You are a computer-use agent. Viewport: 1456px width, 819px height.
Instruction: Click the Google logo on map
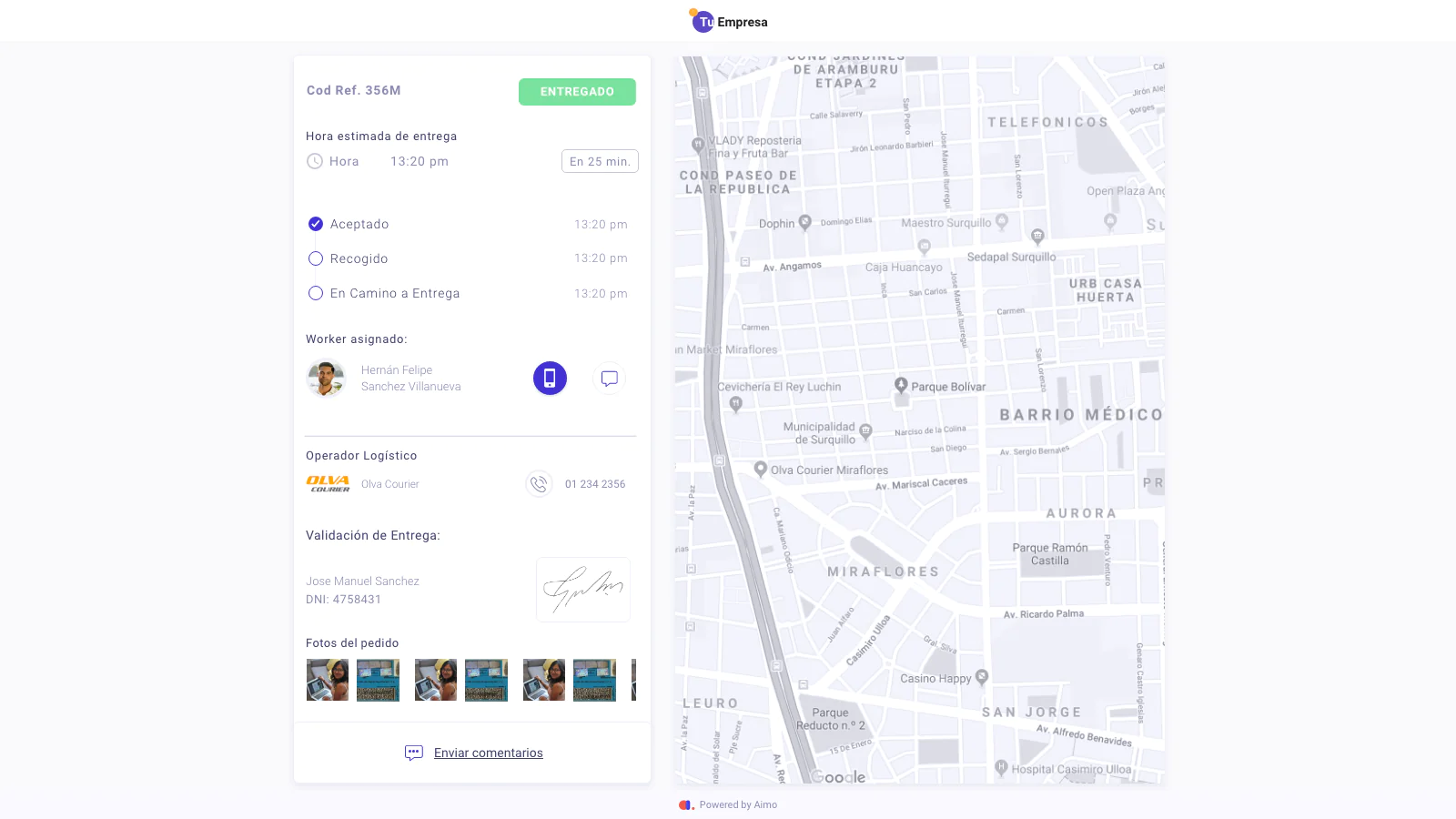(x=838, y=777)
